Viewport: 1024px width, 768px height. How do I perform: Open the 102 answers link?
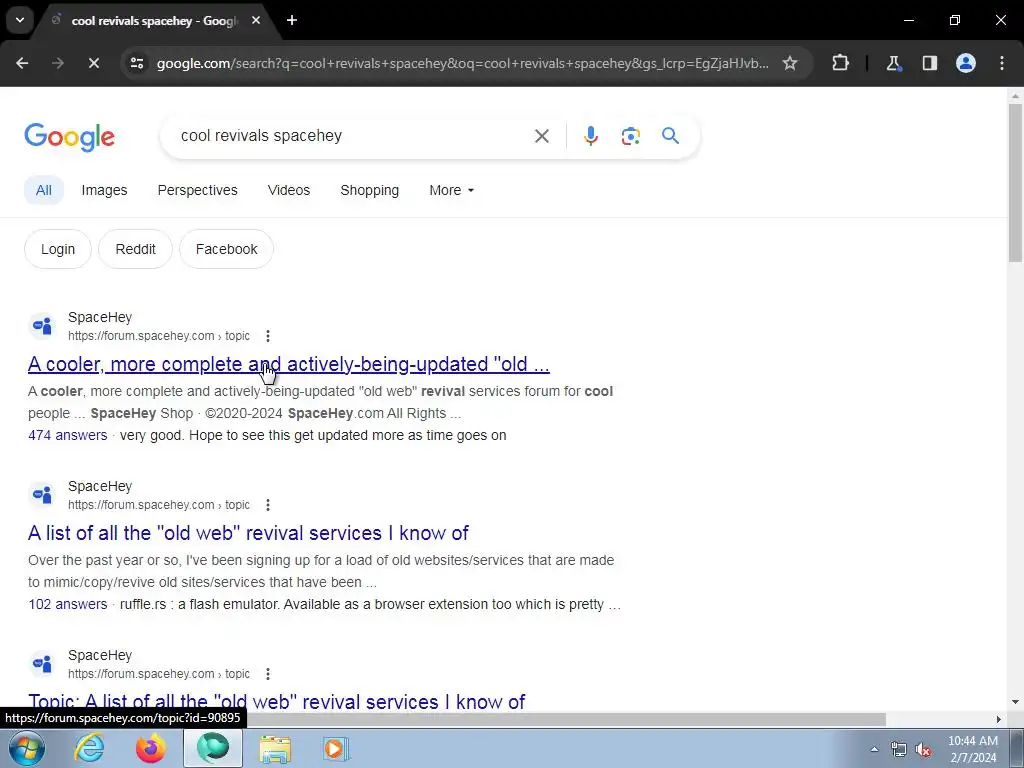67,604
